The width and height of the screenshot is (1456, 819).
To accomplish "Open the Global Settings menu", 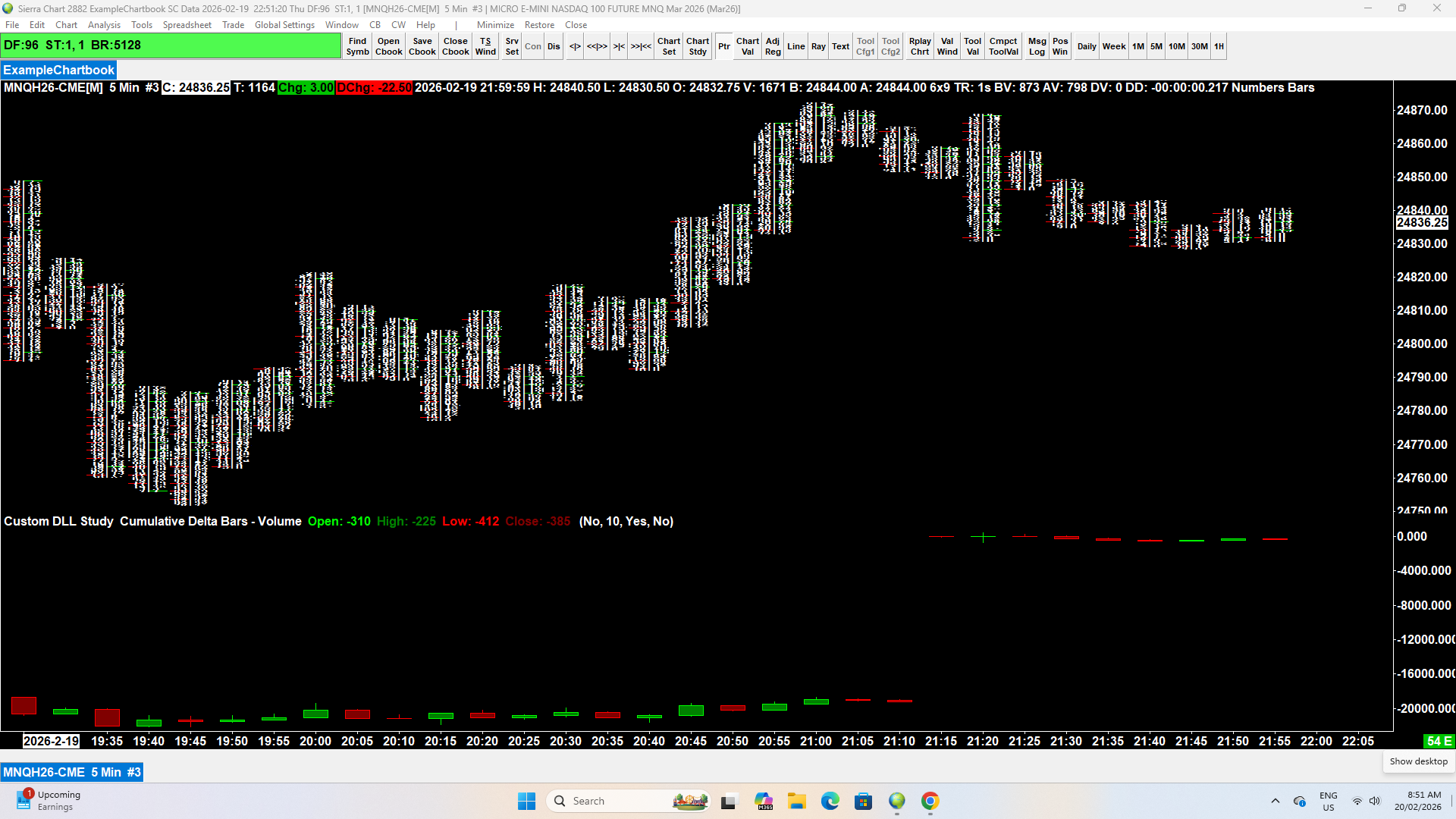I will click(284, 25).
